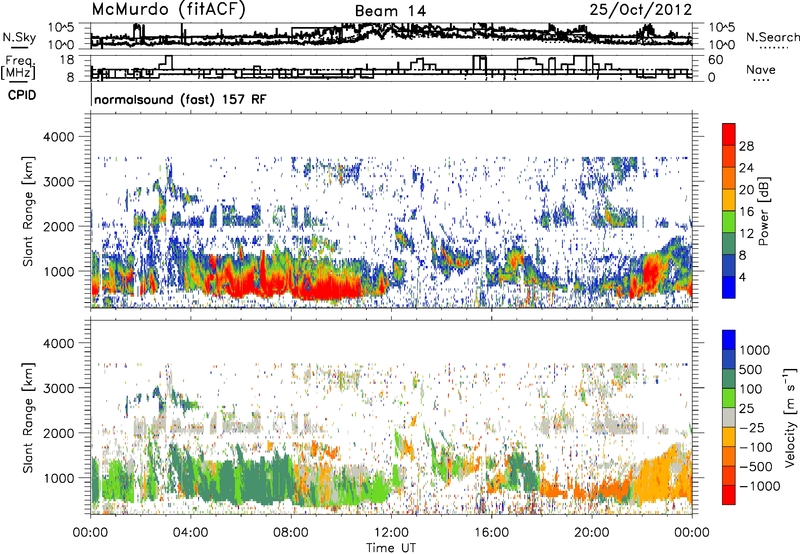Click the '-25' tick on Velocity scale
The image size is (800, 554).
click(x=752, y=427)
